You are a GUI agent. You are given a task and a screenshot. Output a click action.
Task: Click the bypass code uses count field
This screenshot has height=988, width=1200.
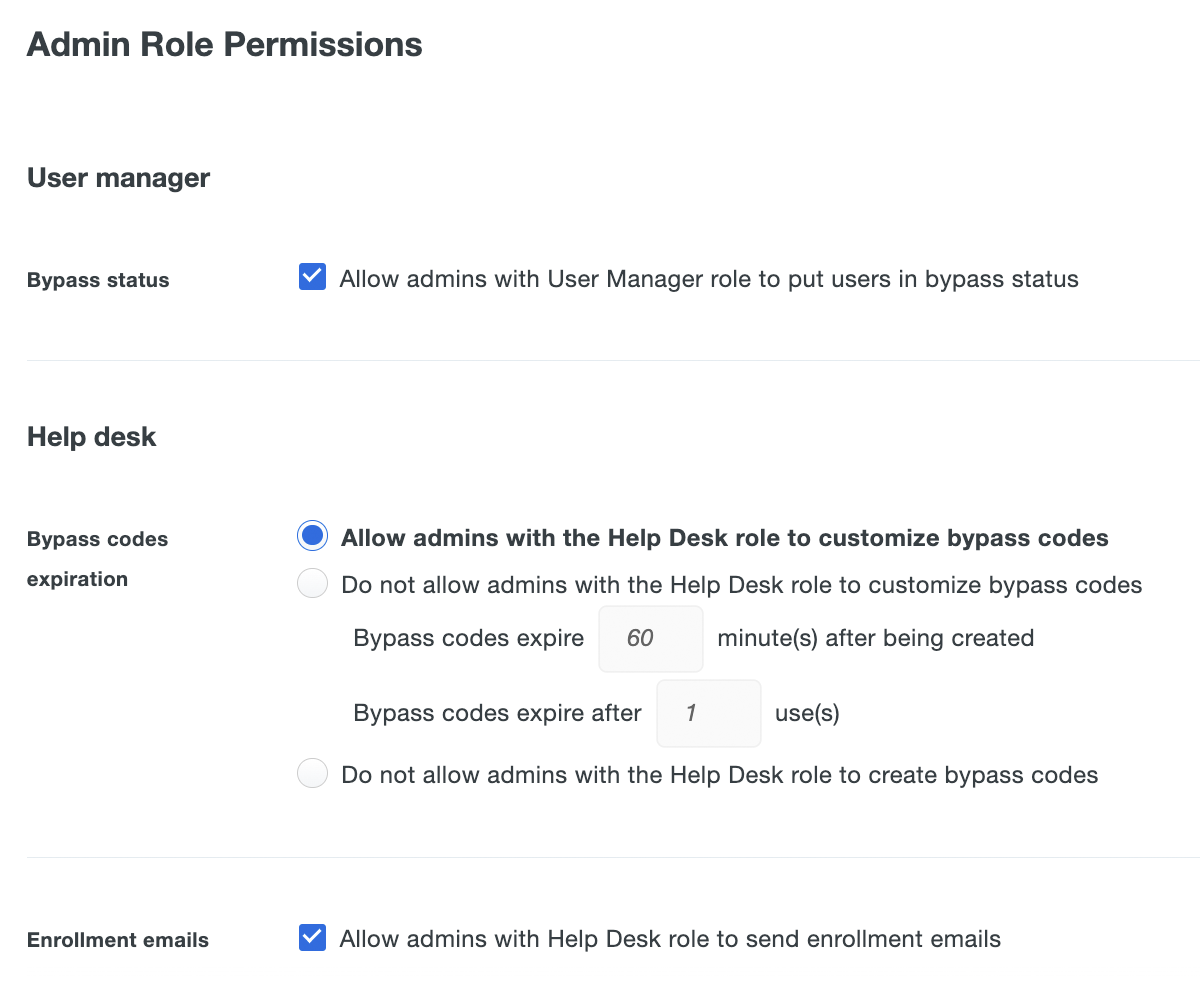(x=708, y=714)
